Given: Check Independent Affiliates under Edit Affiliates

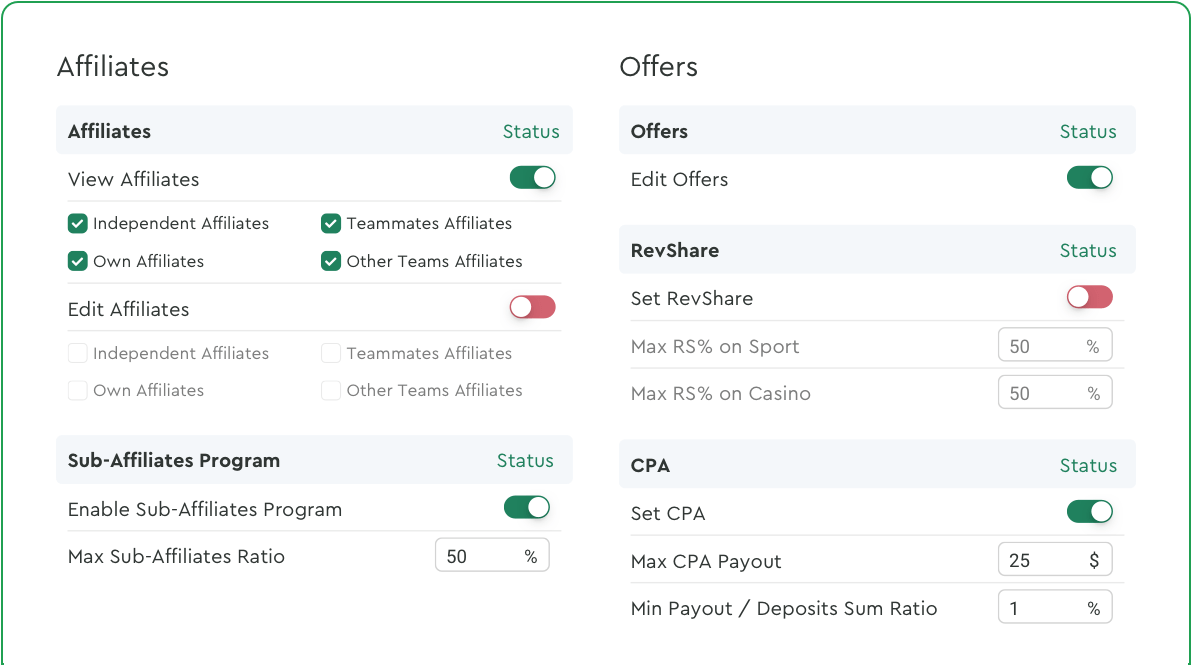Looking at the screenshot, I should (x=78, y=353).
